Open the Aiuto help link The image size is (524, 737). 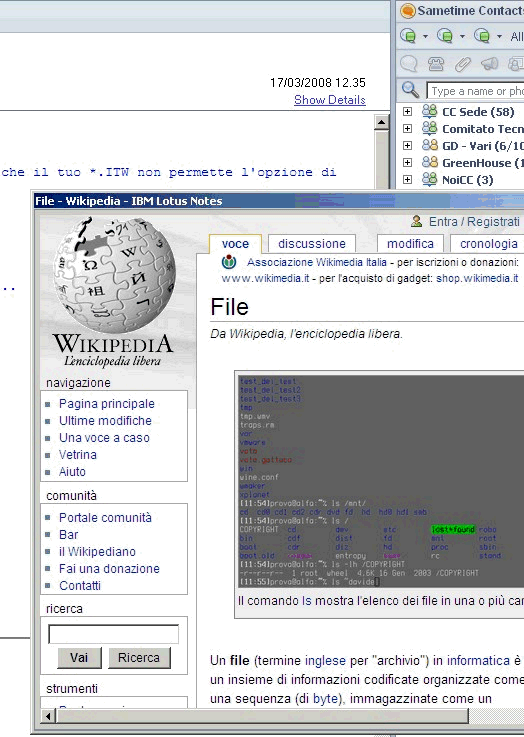point(72,471)
